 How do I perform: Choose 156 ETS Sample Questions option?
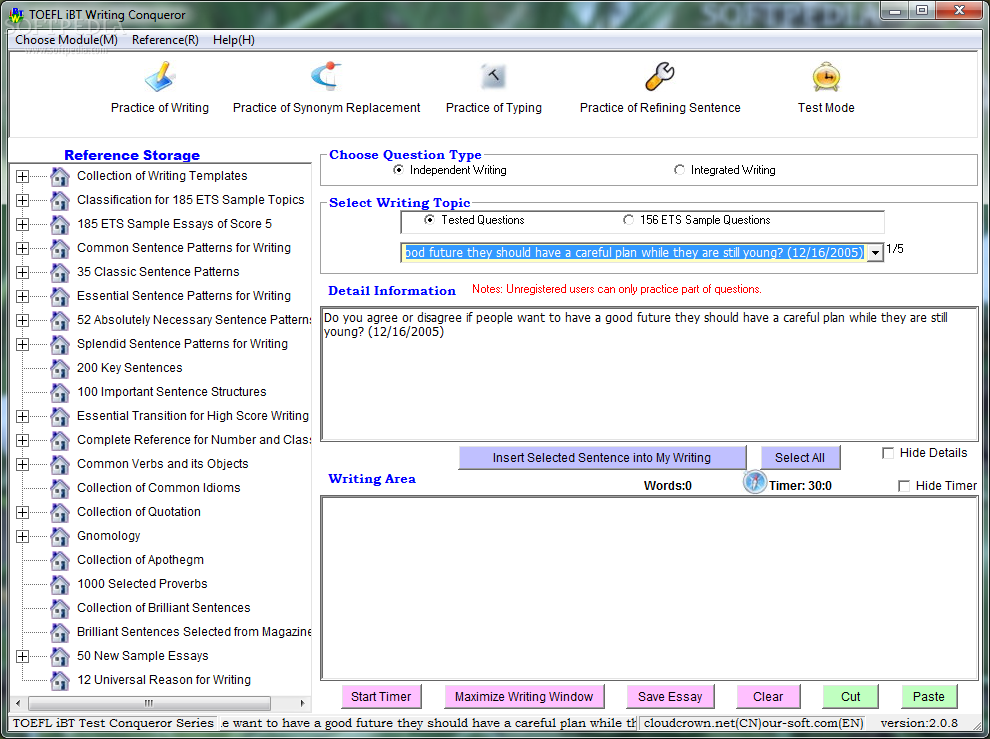click(x=628, y=220)
